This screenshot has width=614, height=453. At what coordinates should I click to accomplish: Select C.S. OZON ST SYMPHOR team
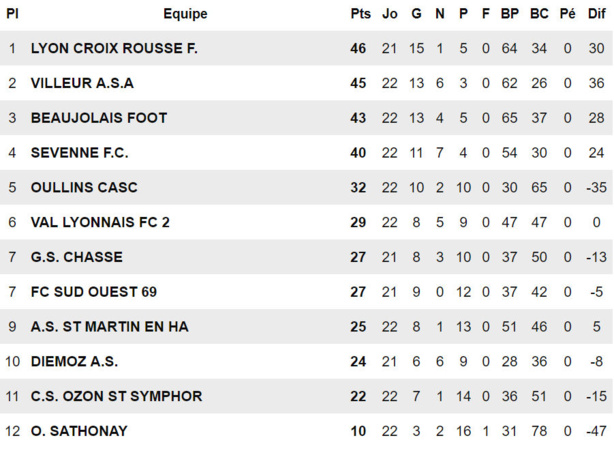click(116, 396)
